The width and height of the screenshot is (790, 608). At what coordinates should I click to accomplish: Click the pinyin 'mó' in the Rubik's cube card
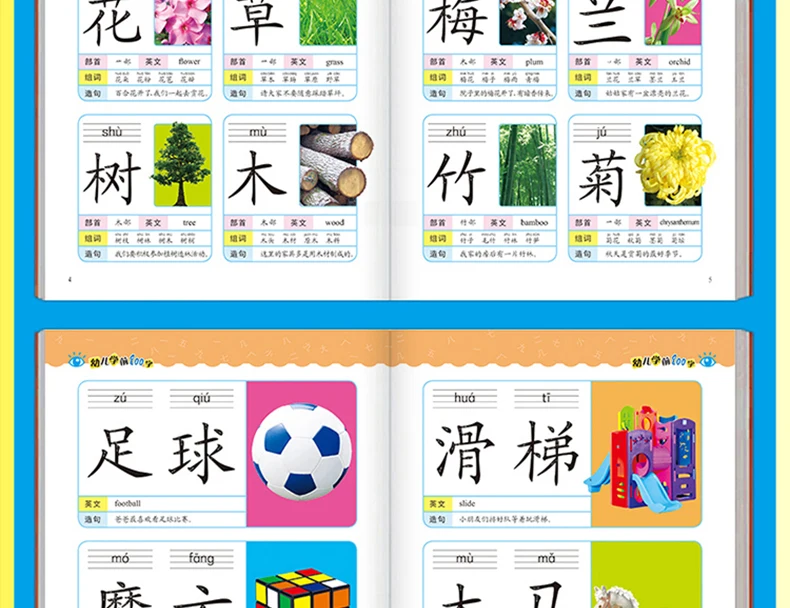(x=120, y=558)
